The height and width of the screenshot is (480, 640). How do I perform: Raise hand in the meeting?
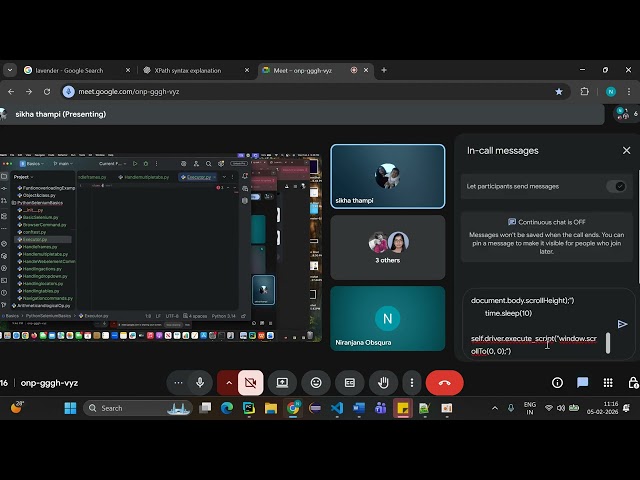(383, 382)
